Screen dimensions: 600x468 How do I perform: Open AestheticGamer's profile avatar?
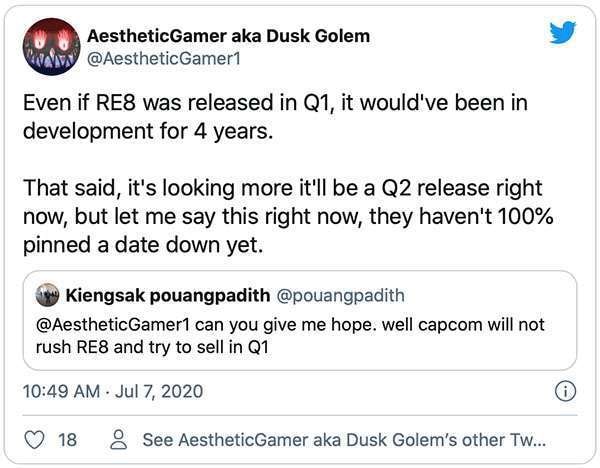(x=50, y=47)
